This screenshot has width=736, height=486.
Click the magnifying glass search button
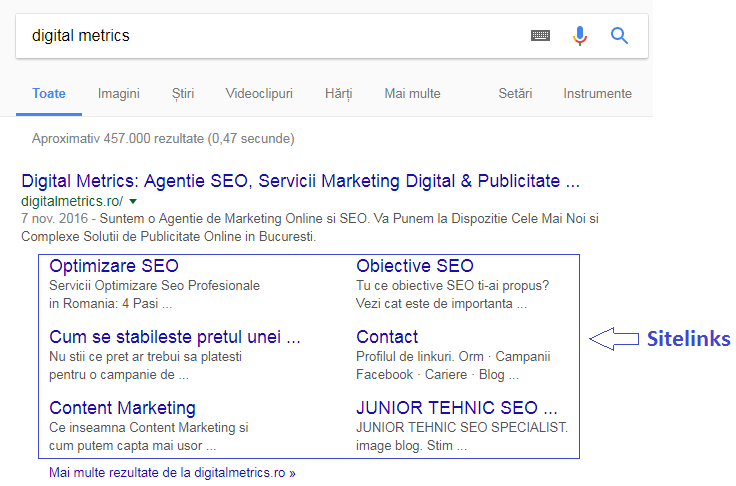[619, 36]
